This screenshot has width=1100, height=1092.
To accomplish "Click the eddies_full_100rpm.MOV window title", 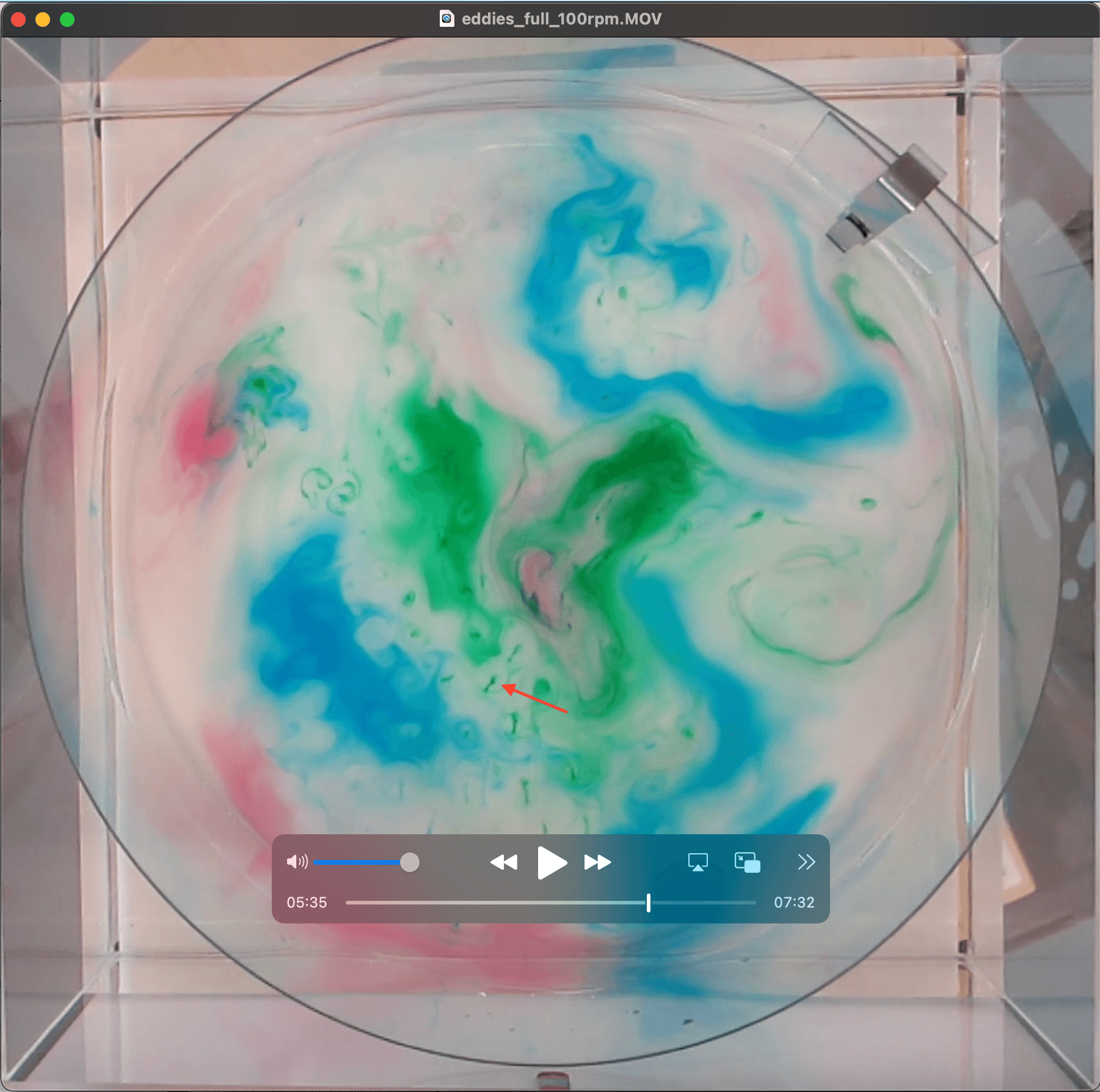I will 561,19.
